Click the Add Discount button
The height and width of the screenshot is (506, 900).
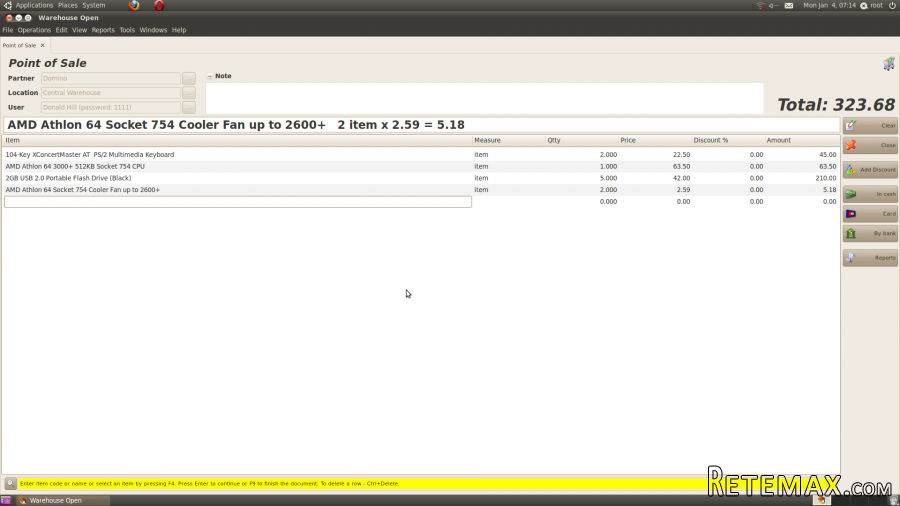click(x=870, y=170)
